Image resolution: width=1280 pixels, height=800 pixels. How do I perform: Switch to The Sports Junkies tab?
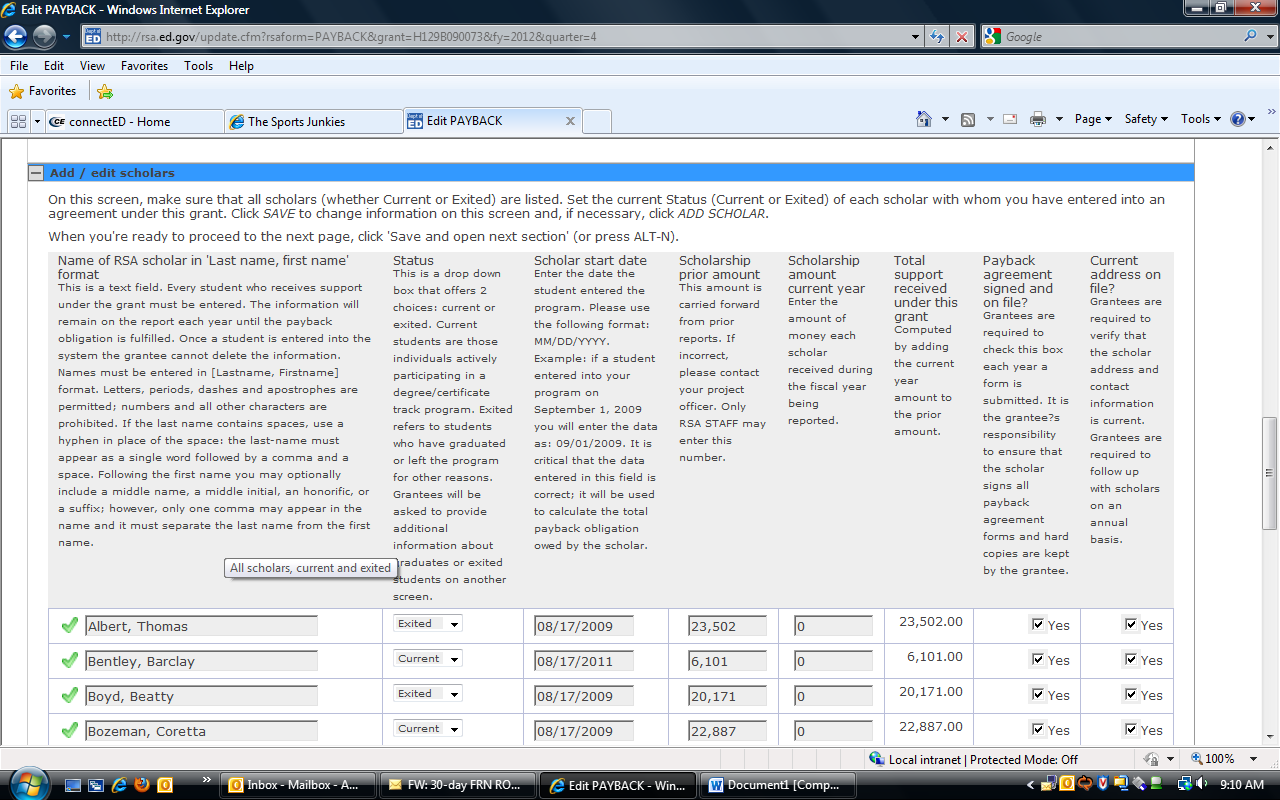pyautogui.click(x=314, y=121)
